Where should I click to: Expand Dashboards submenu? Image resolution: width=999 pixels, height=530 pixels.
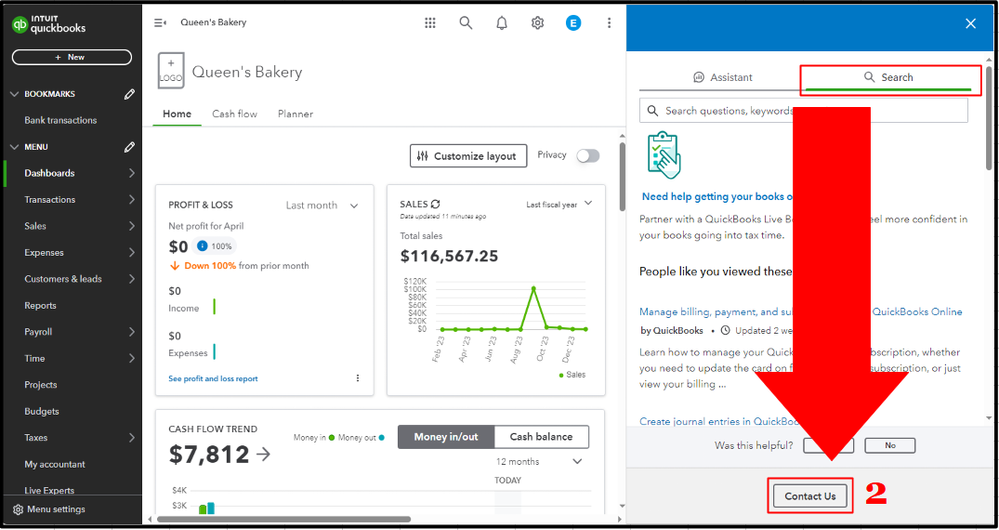click(x=131, y=173)
